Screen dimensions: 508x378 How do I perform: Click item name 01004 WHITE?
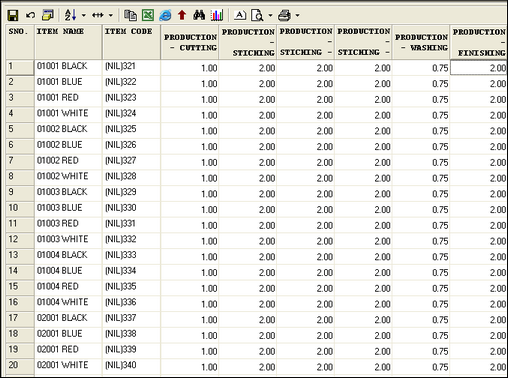(x=63, y=302)
